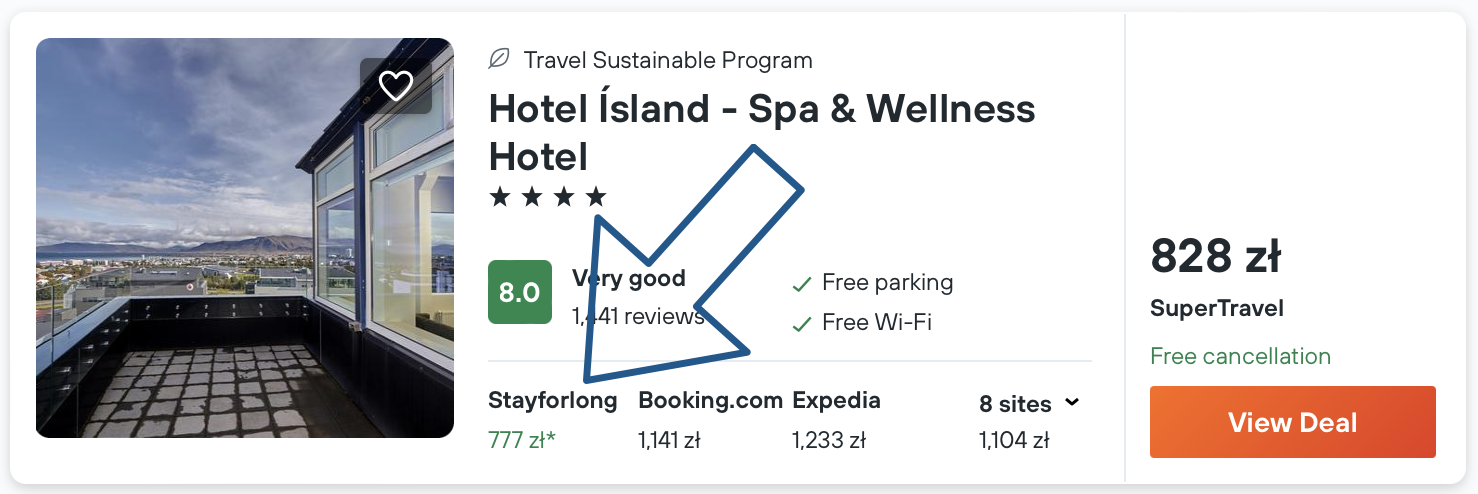Click the heart favorite icon on photo

click(x=396, y=86)
